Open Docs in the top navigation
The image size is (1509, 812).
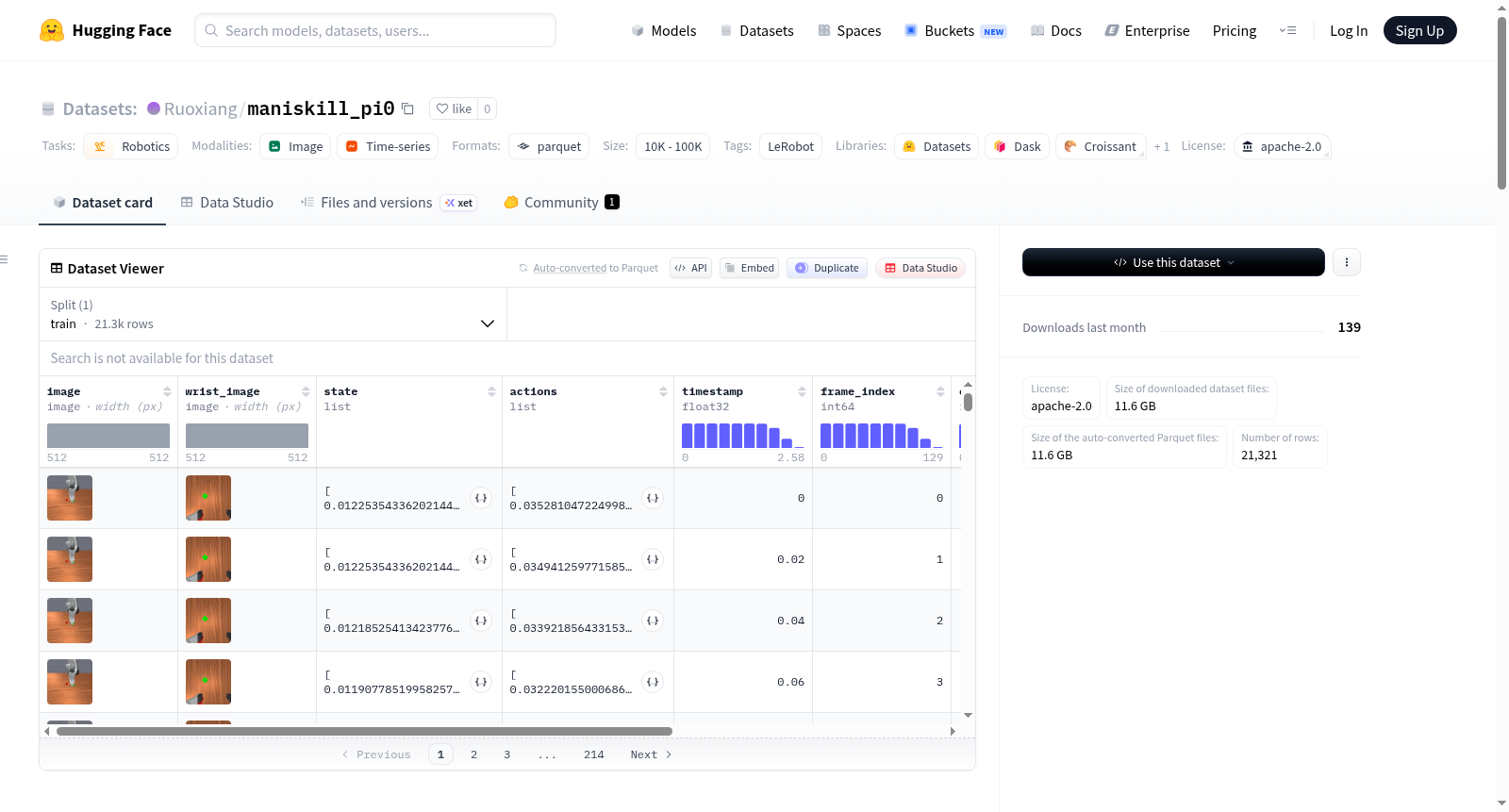1056,30
